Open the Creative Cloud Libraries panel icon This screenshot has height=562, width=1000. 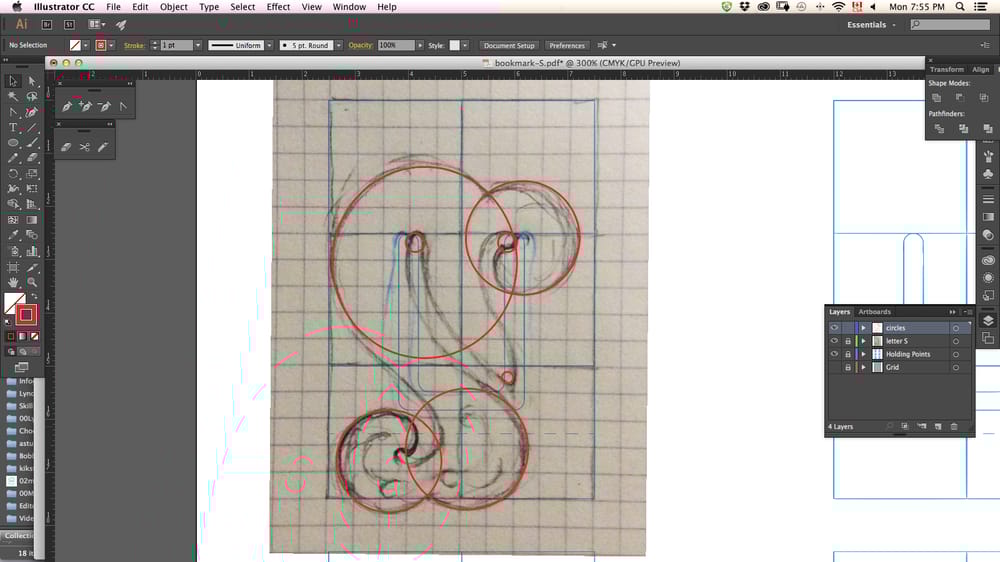(988, 260)
